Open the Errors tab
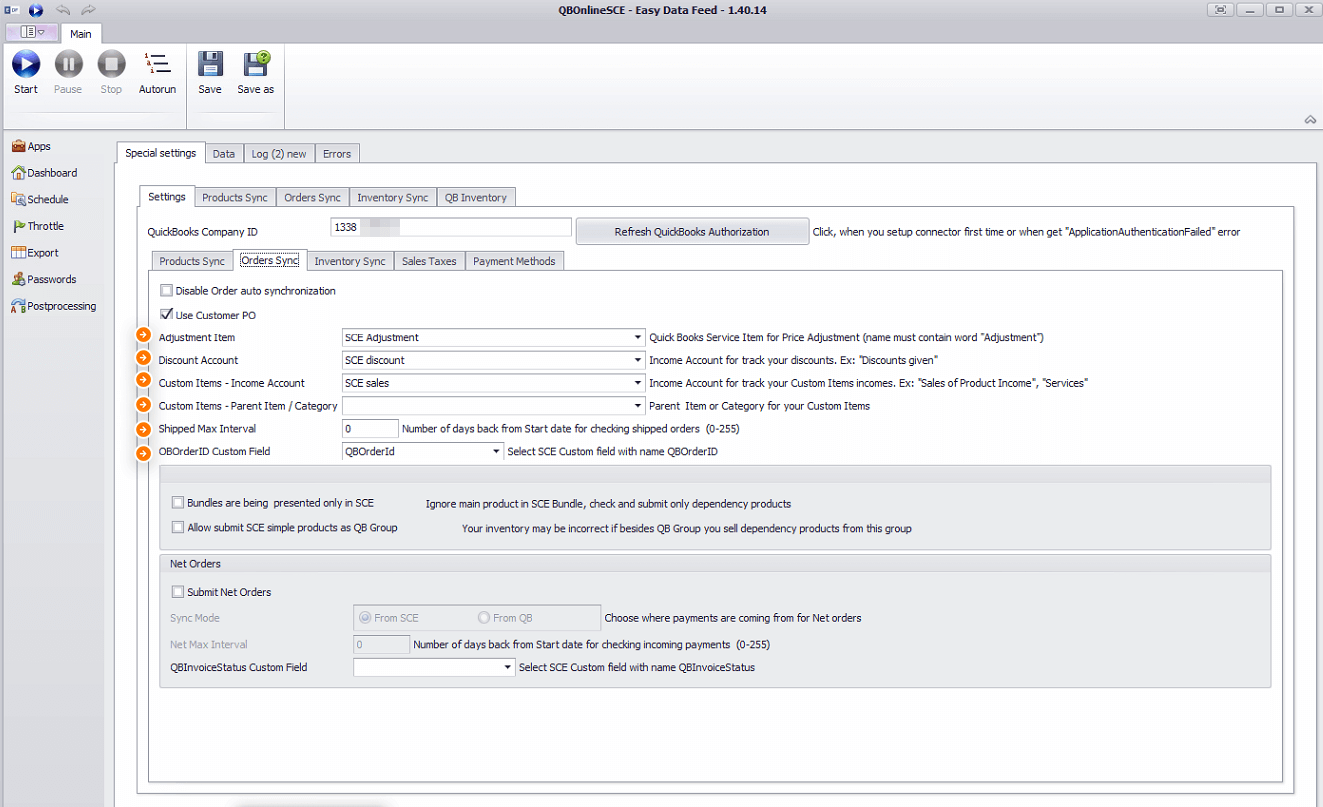 tap(337, 154)
